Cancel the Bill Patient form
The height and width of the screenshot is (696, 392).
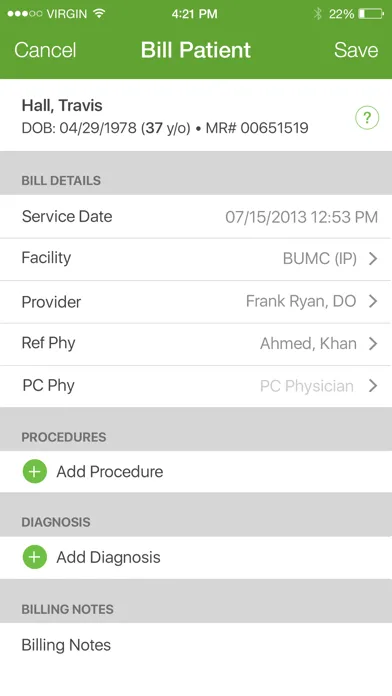coord(45,50)
